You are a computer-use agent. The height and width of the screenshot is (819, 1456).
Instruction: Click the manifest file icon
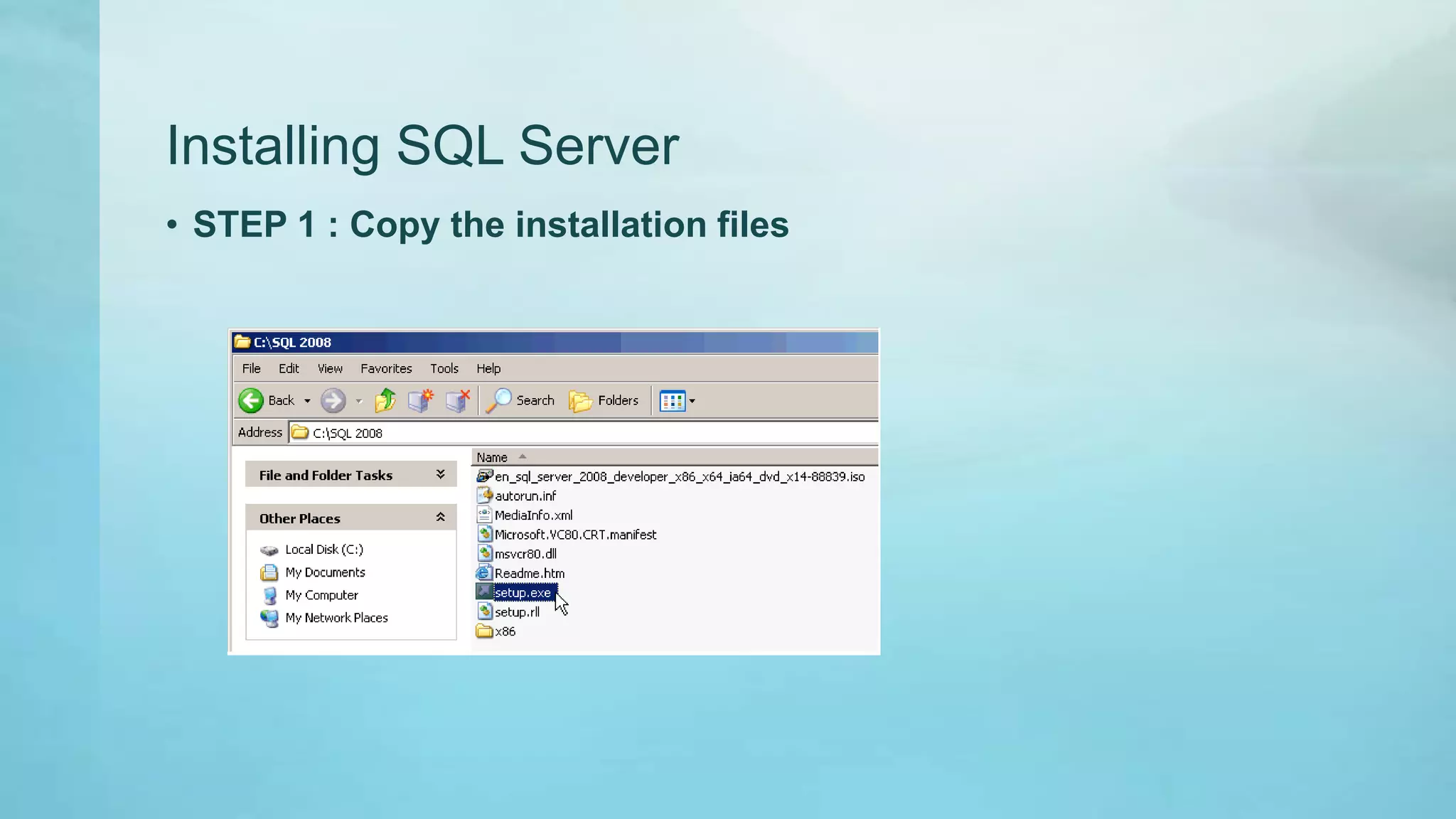(484, 534)
